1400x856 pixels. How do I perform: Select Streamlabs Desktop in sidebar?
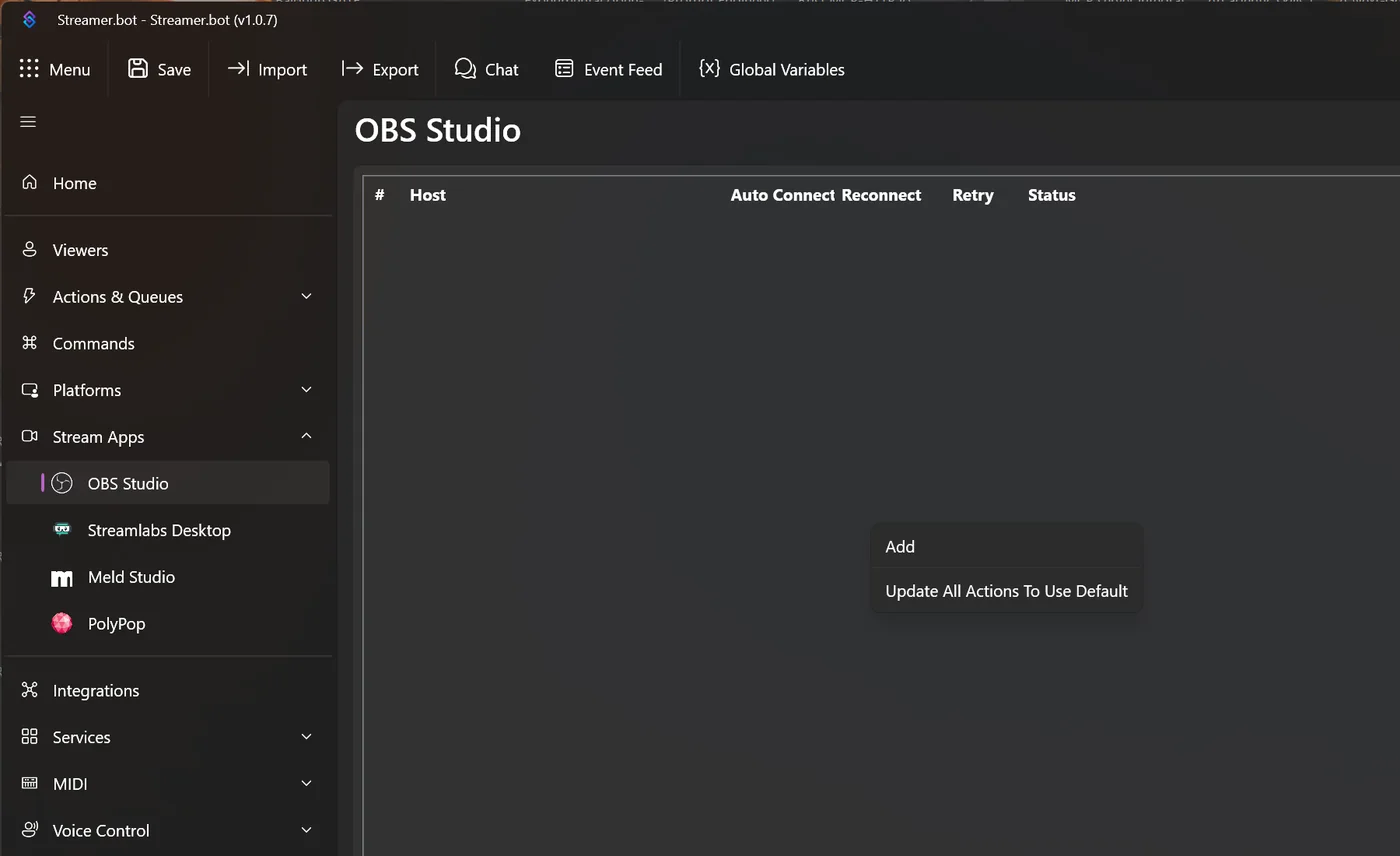click(159, 530)
